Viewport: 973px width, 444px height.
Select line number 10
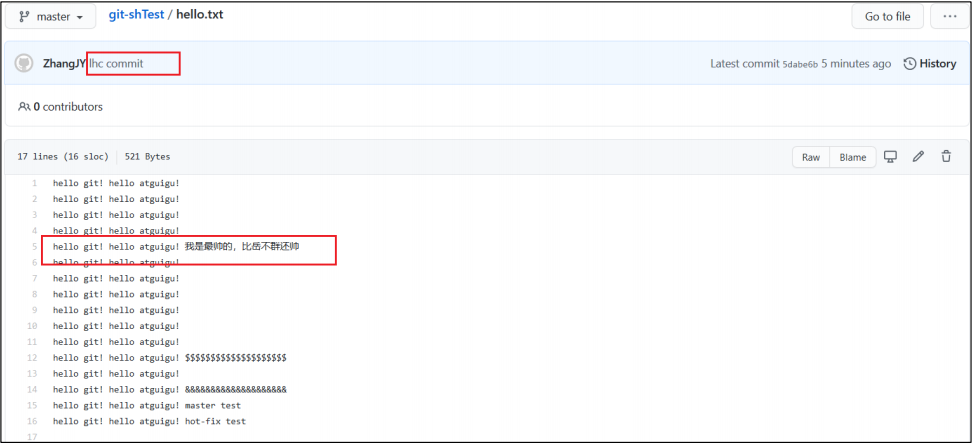coord(32,326)
